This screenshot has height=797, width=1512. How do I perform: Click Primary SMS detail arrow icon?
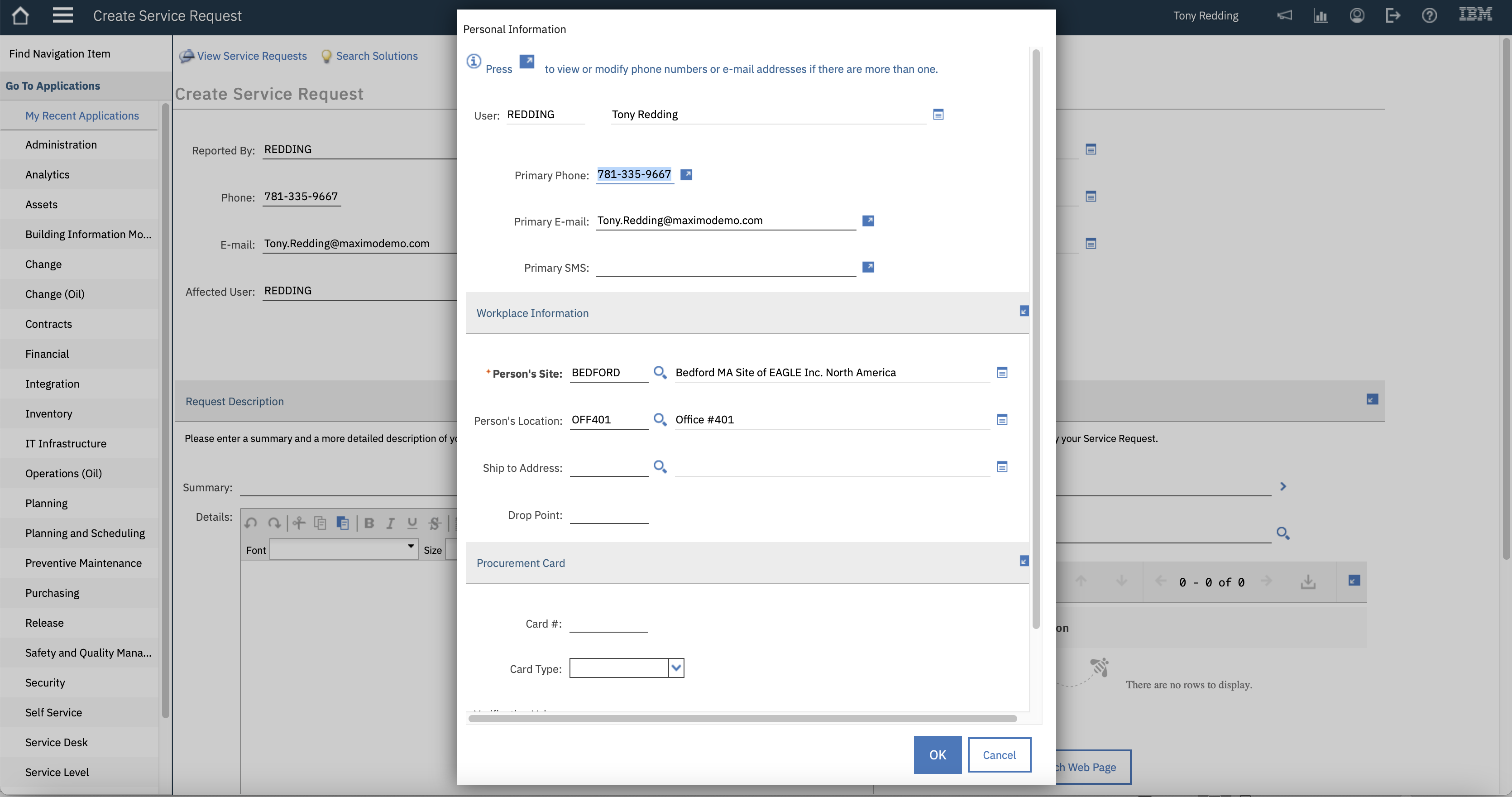tap(867, 267)
